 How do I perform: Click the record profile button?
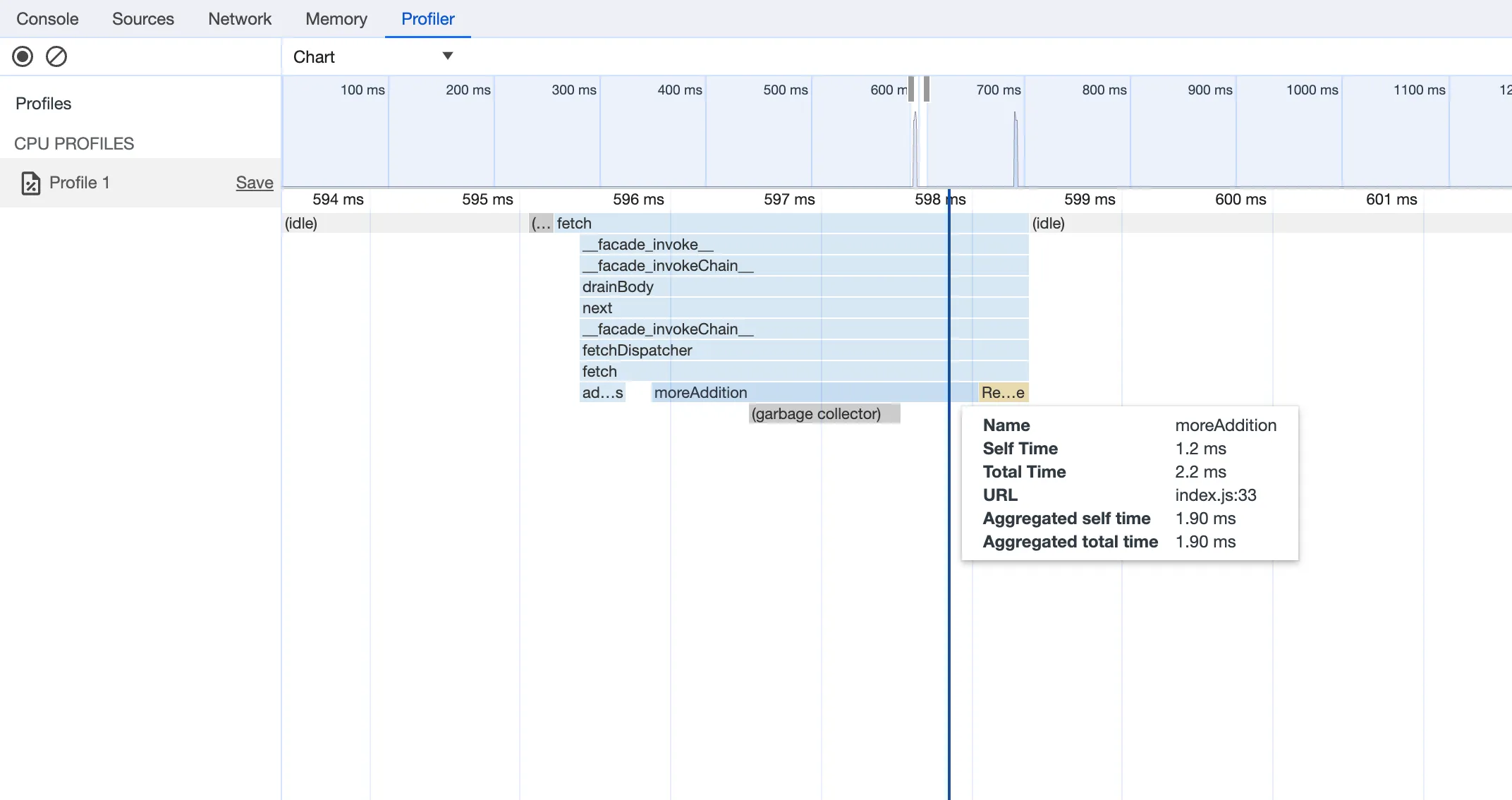coord(23,56)
